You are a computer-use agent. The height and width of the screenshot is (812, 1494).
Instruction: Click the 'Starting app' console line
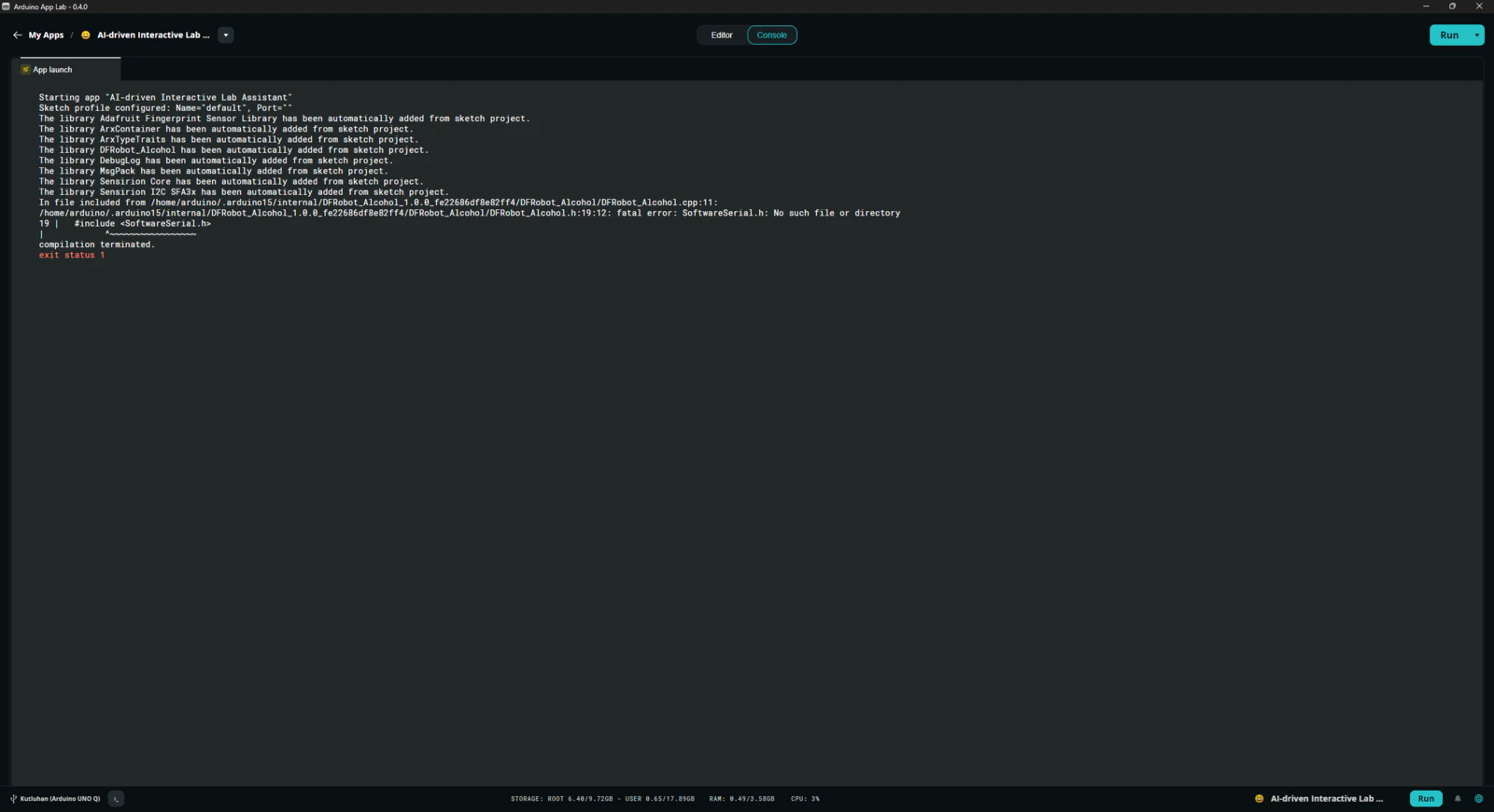[x=165, y=97]
